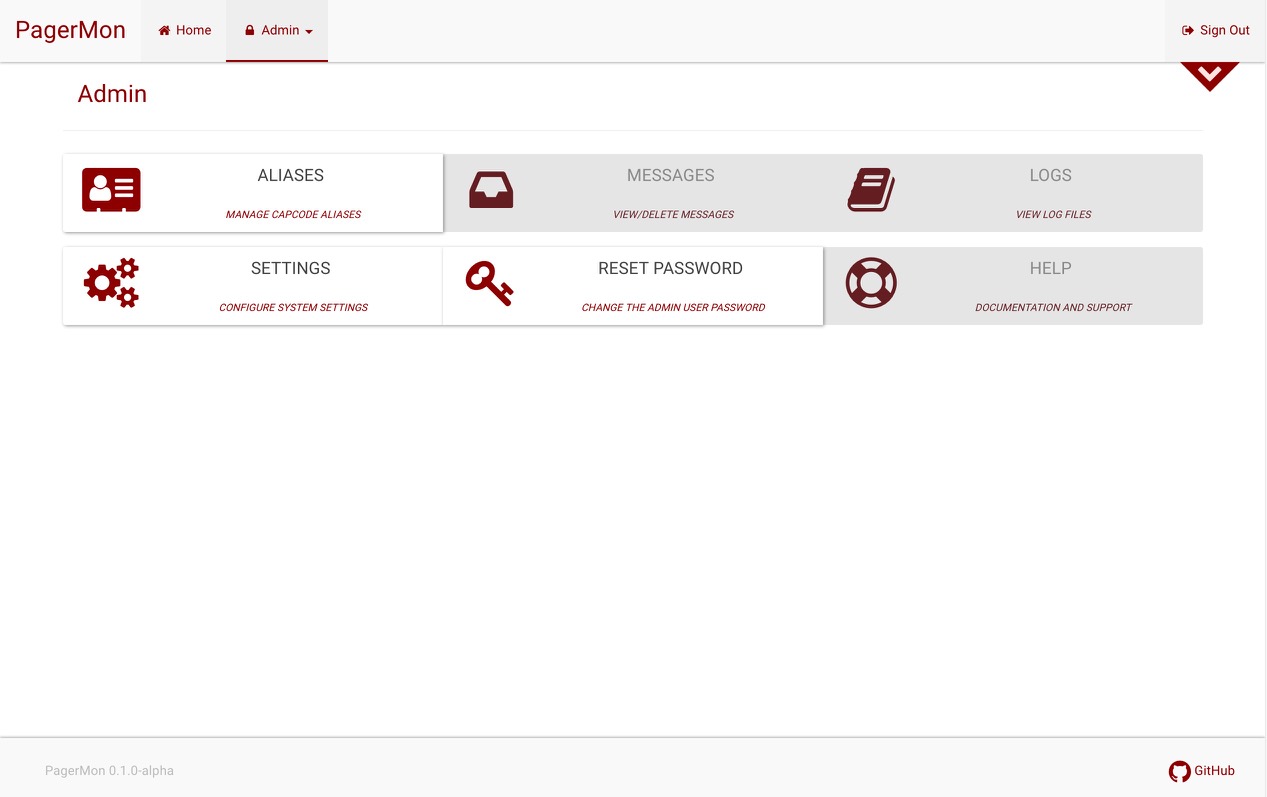
Task: Sign Out of PagerMon
Action: [x=1216, y=31]
